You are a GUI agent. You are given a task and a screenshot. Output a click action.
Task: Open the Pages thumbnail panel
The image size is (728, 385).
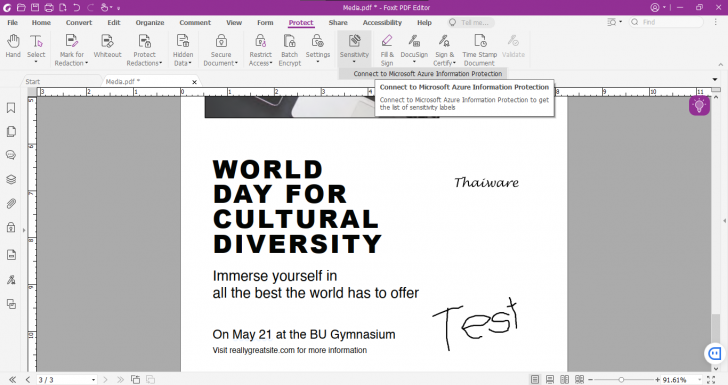(11, 132)
